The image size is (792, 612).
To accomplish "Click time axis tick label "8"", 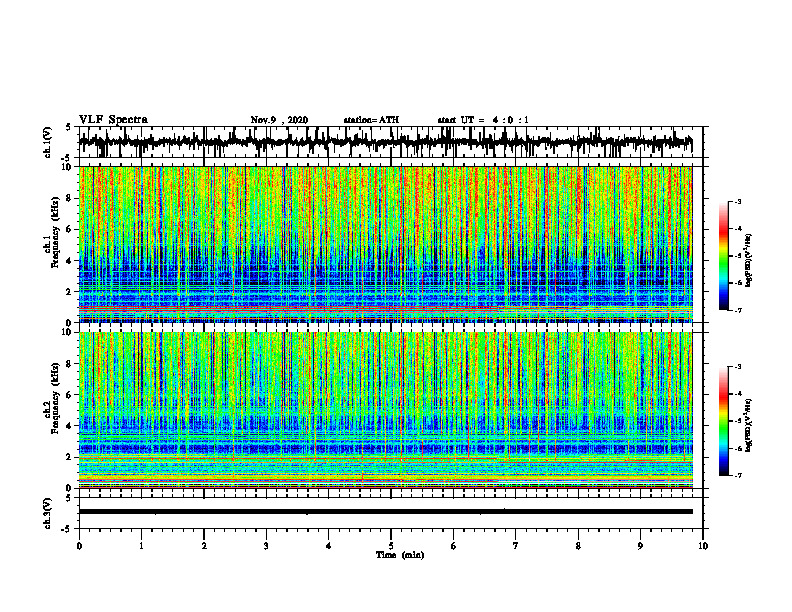I will pyautogui.click(x=578, y=546).
